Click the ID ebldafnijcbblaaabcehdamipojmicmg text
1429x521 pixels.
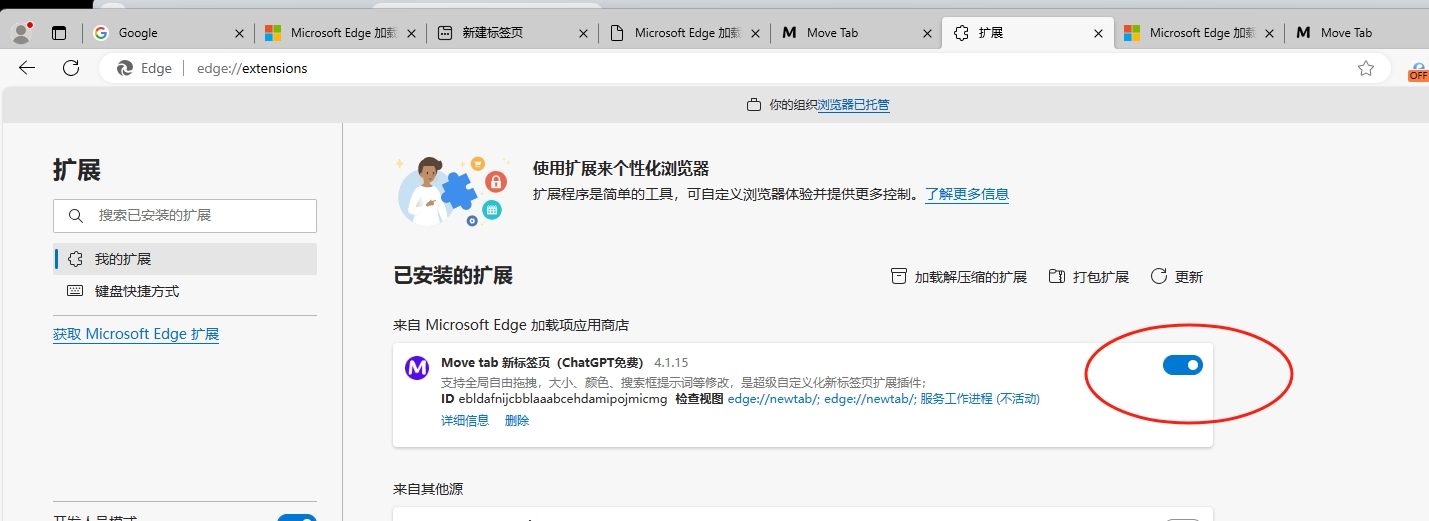[554, 399]
